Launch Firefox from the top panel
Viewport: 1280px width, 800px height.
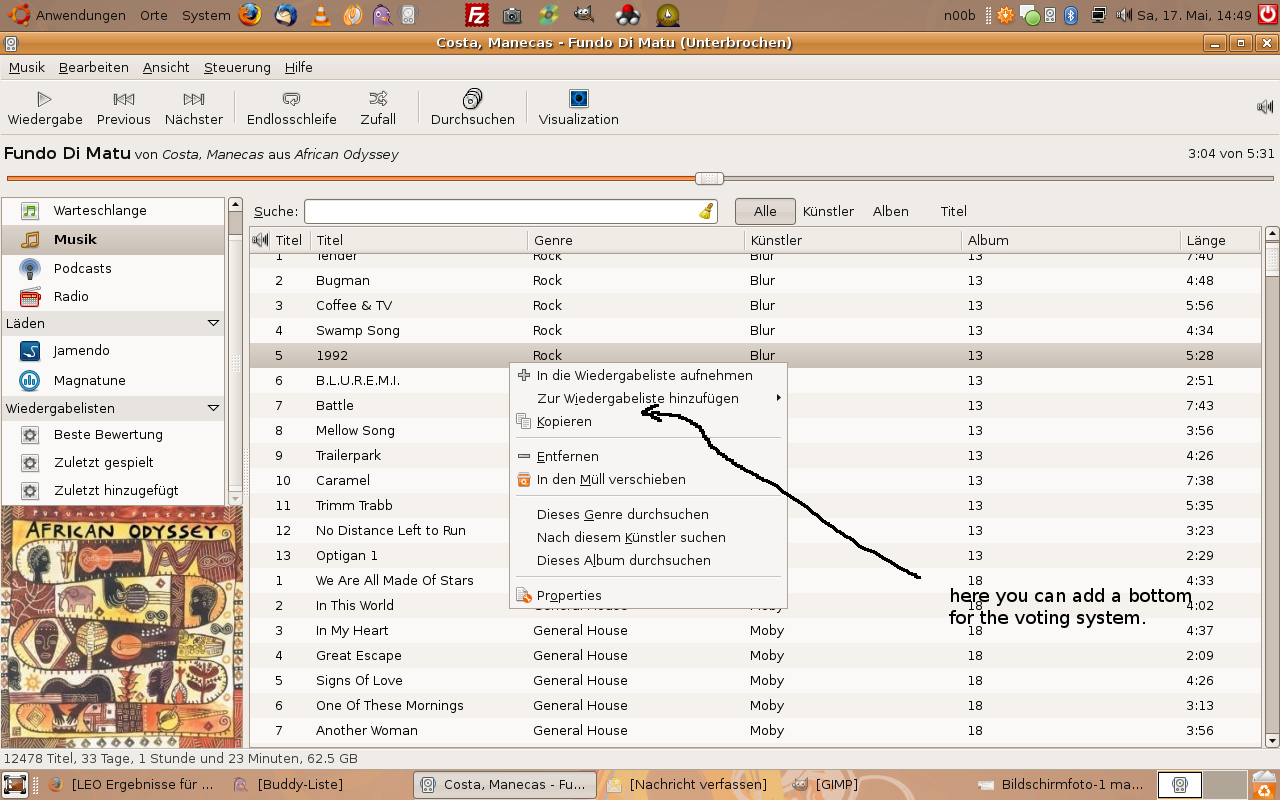pos(250,15)
